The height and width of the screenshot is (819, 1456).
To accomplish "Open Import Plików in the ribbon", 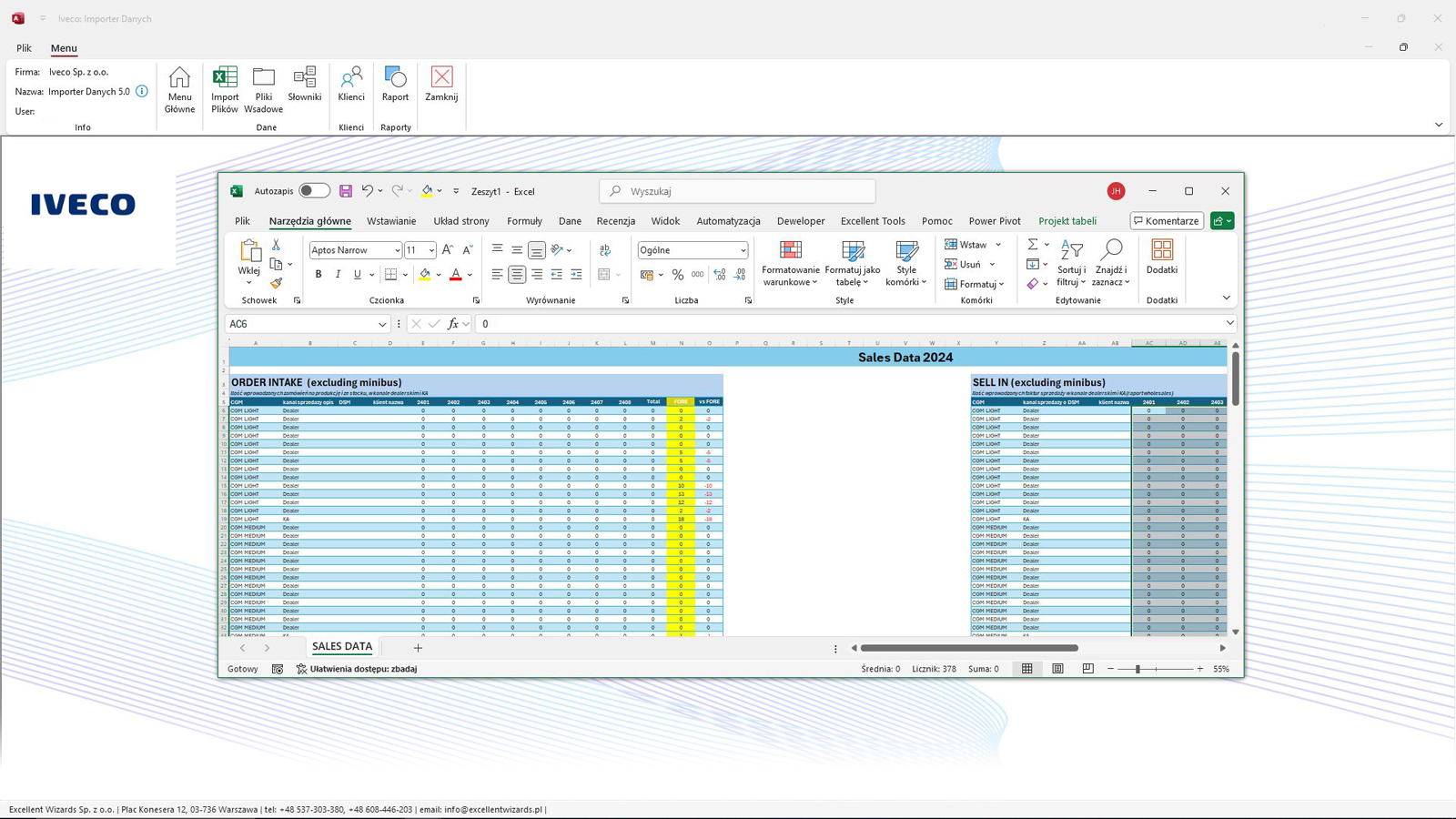I will click(x=225, y=89).
